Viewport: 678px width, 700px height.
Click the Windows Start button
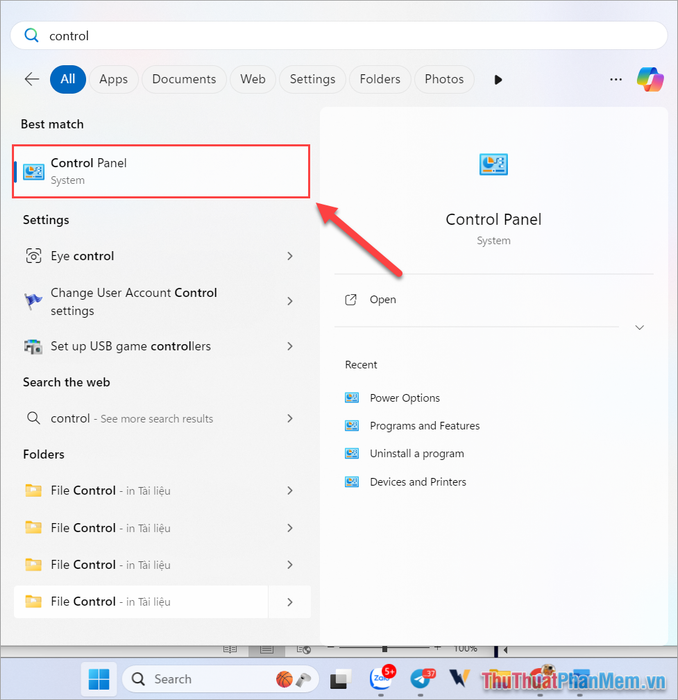click(x=99, y=680)
